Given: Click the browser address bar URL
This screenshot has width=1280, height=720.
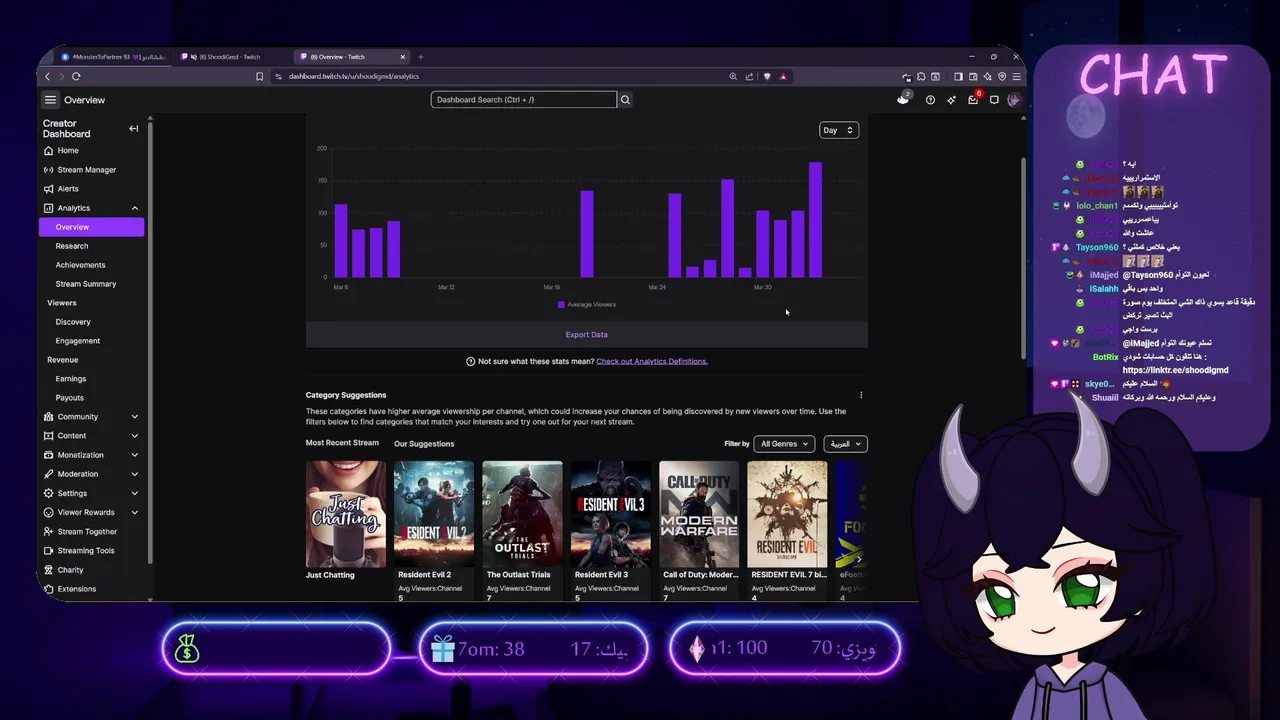Looking at the screenshot, I should (x=354, y=76).
